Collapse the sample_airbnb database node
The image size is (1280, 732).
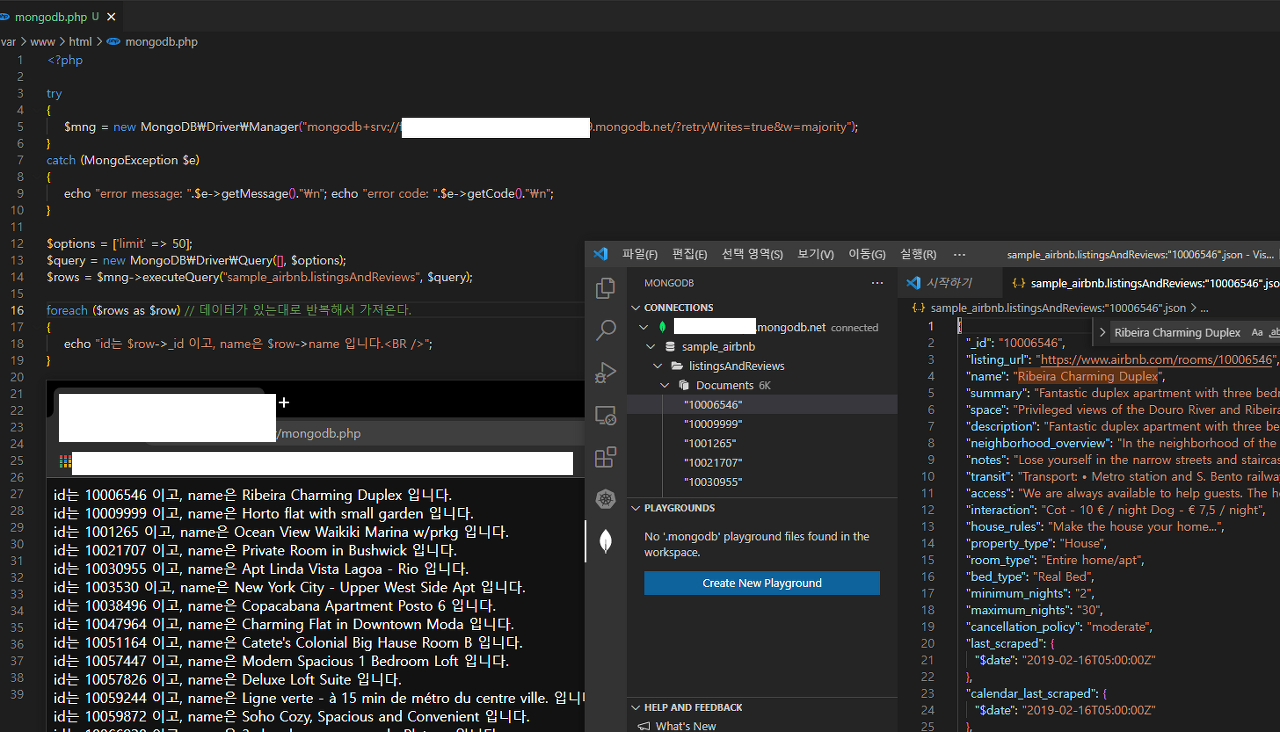pyautogui.click(x=652, y=347)
